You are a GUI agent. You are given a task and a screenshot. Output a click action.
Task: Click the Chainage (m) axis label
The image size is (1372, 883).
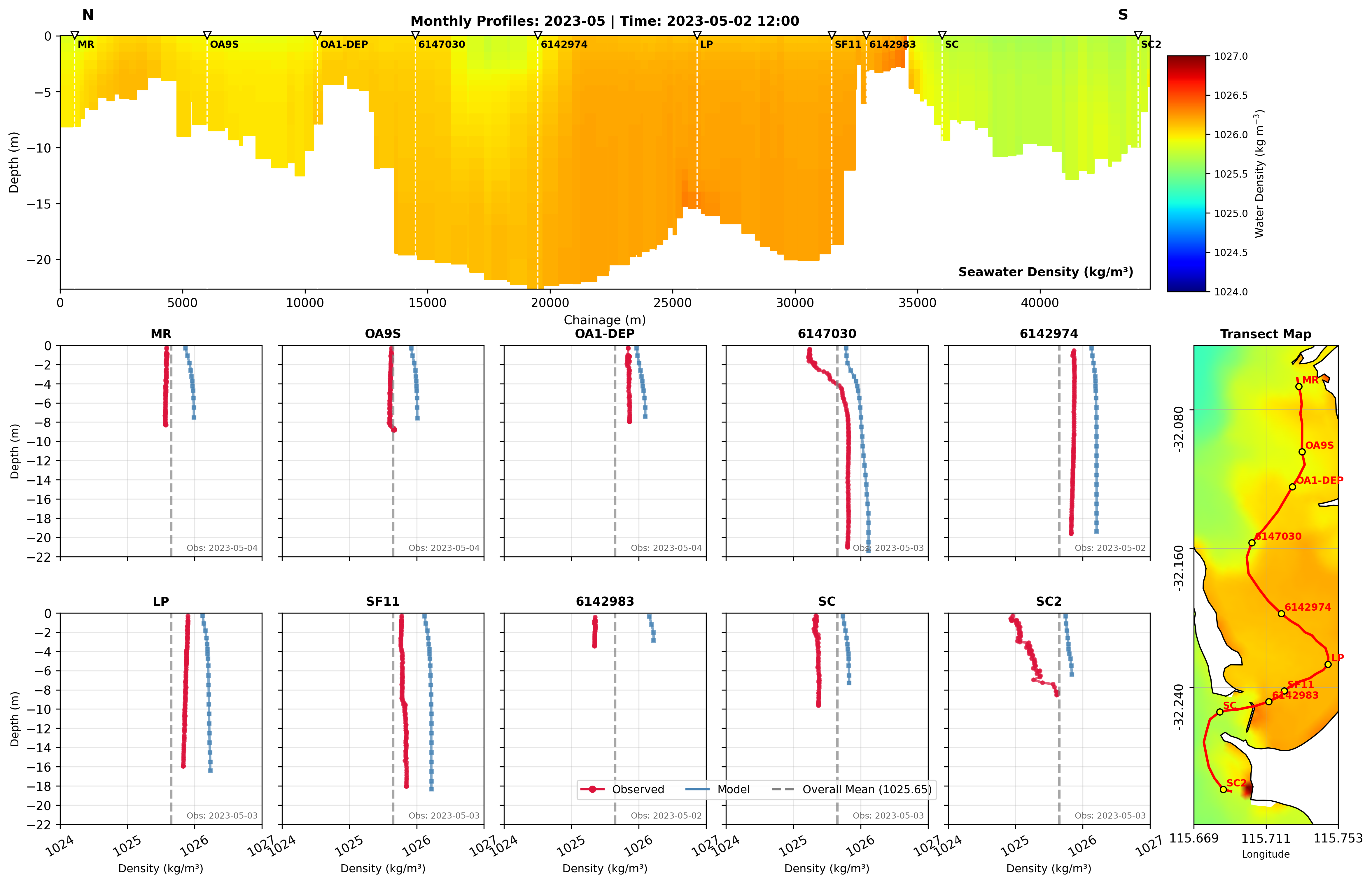click(604, 320)
